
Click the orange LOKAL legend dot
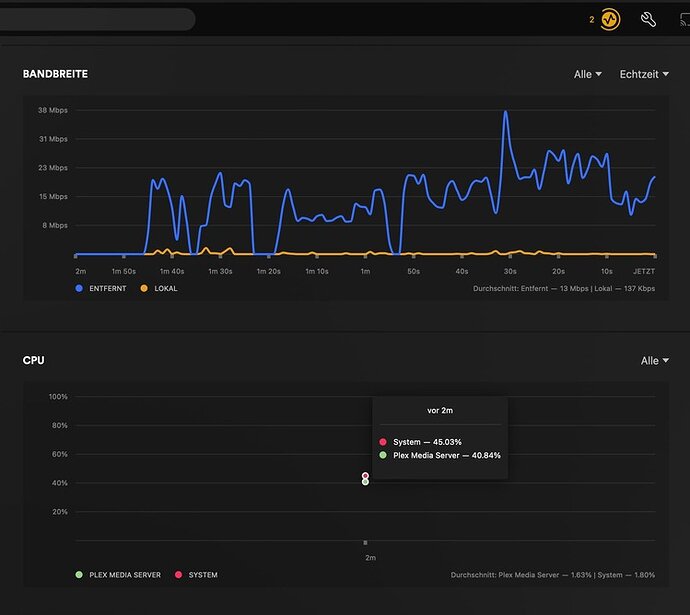pos(144,289)
